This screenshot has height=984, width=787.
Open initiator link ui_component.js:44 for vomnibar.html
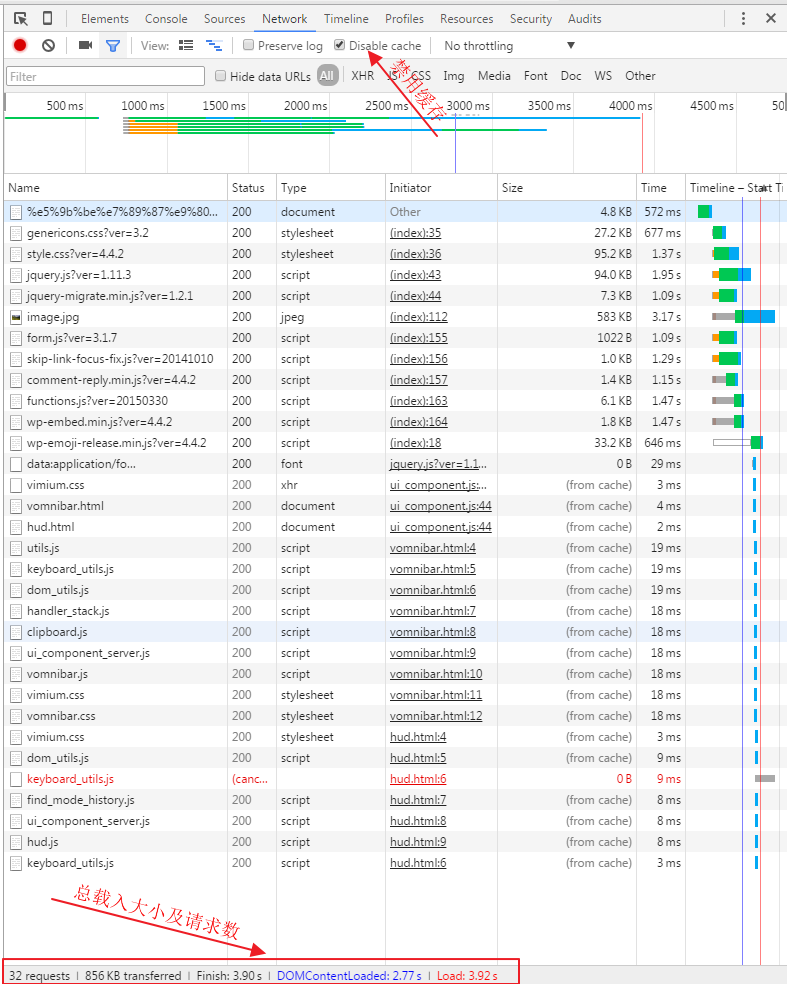point(441,506)
